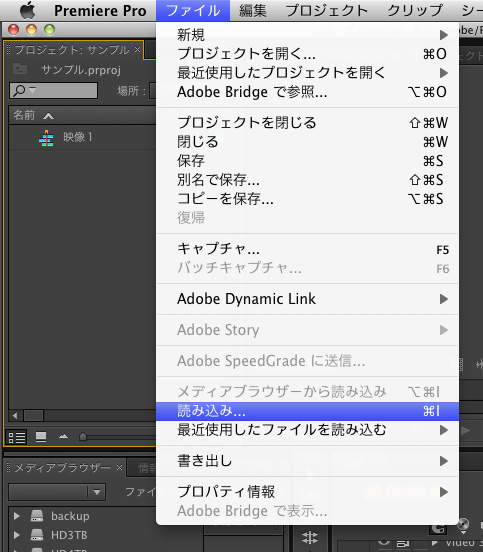
Task: Open the プロジェクト menu
Action: (x=327, y=11)
